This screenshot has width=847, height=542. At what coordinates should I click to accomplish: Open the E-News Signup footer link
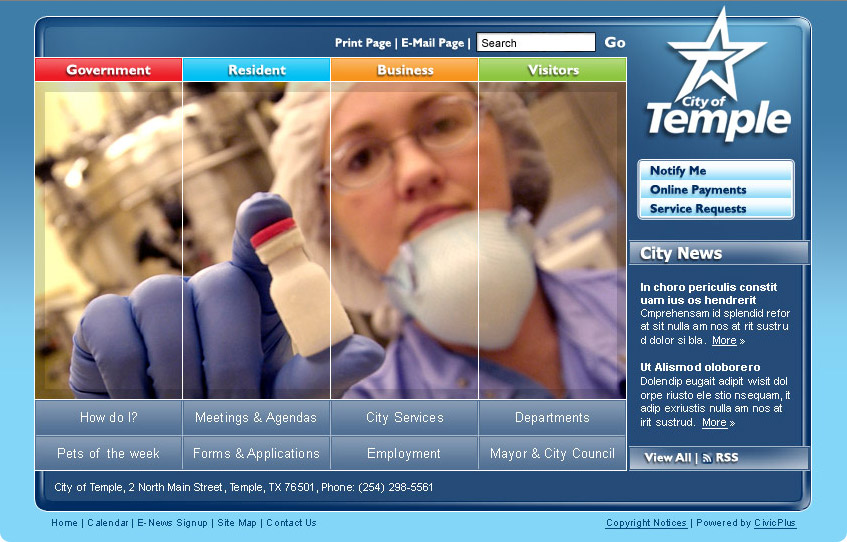pos(172,523)
